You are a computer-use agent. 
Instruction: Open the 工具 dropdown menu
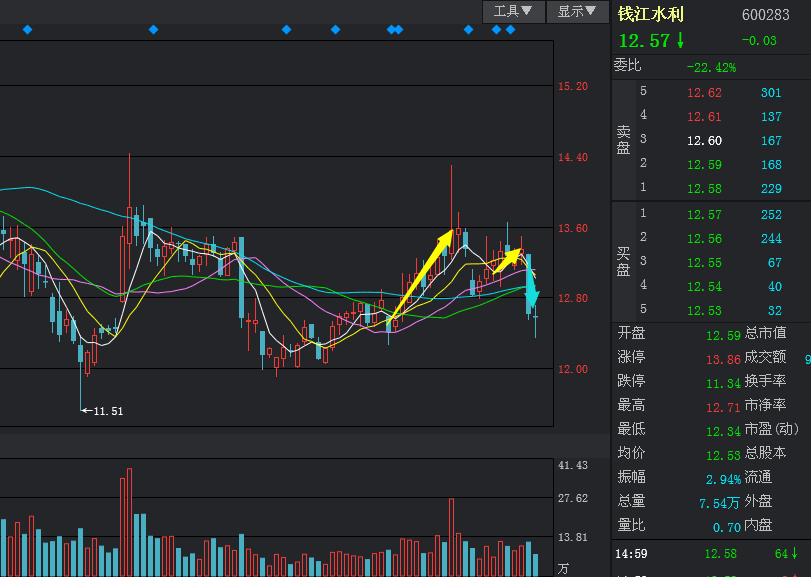(x=514, y=11)
